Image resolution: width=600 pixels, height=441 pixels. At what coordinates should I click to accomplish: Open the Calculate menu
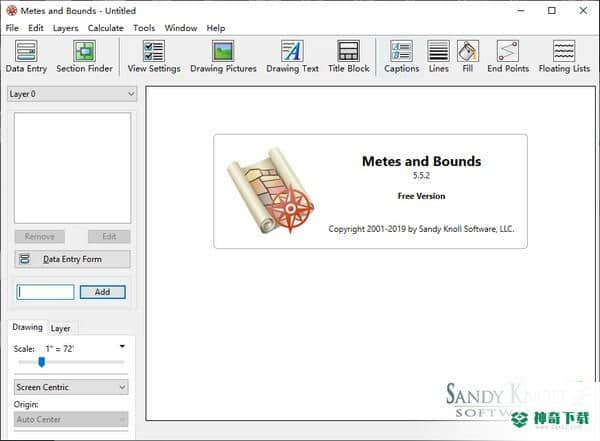(x=106, y=28)
